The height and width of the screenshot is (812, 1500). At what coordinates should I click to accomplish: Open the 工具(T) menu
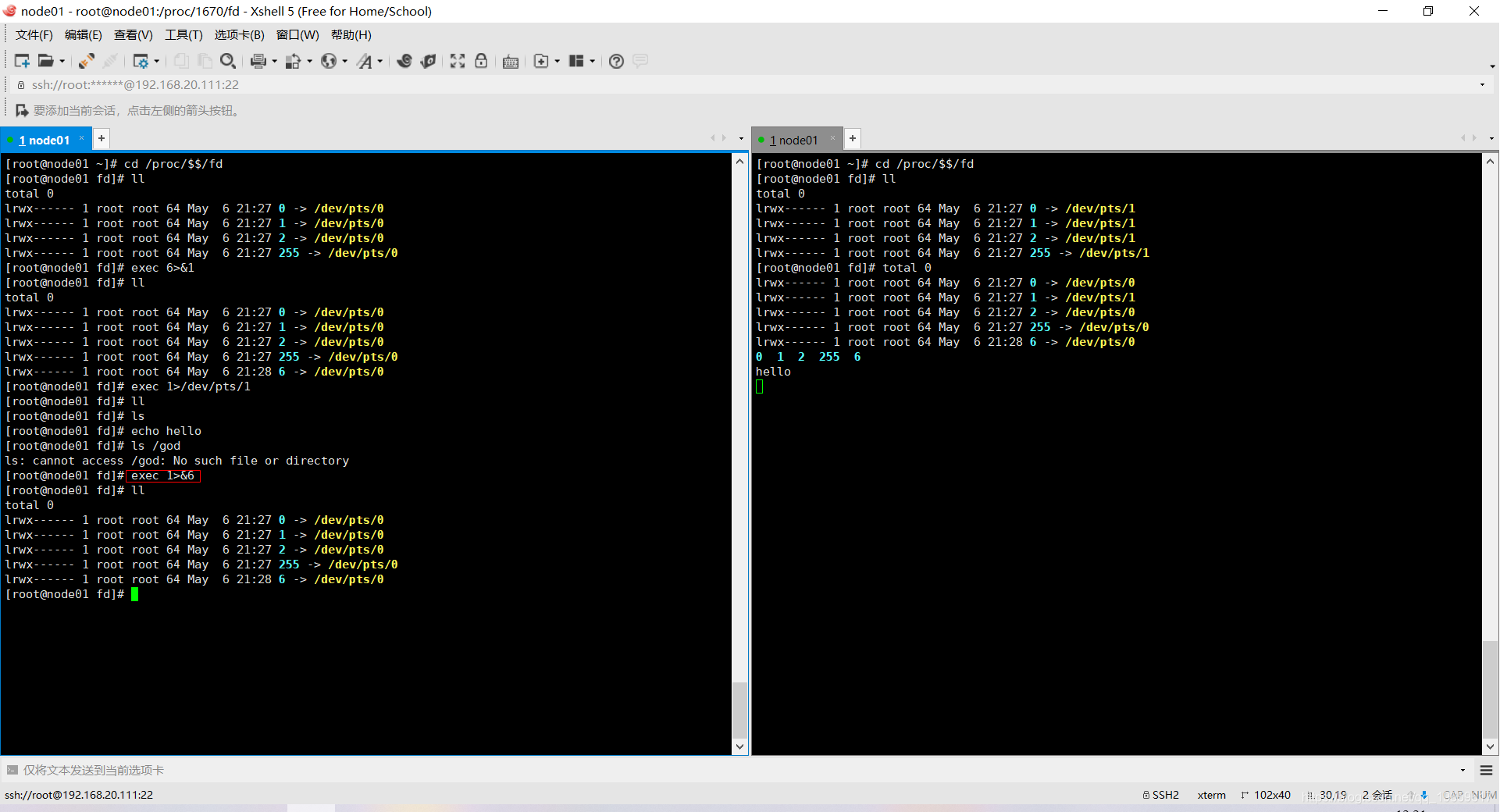pos(183,35)
